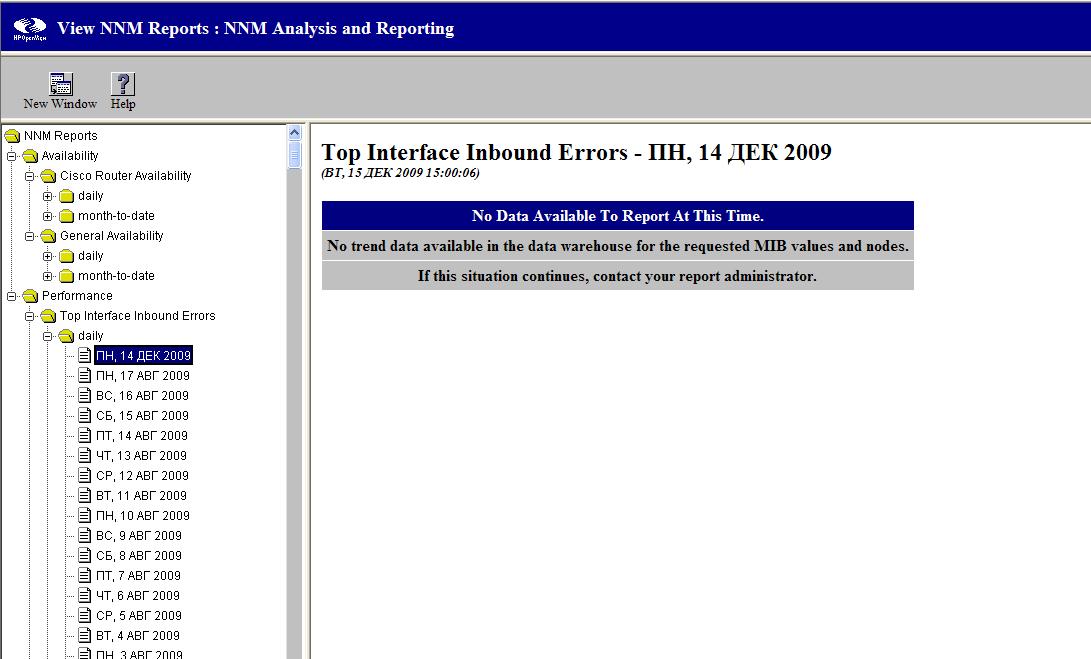Expand month-to-date under General Availability
Screen dimensions: 1091x659
coord(48,276)
